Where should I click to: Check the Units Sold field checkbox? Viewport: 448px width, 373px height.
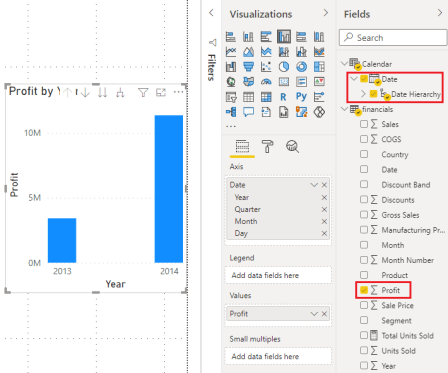364,350
